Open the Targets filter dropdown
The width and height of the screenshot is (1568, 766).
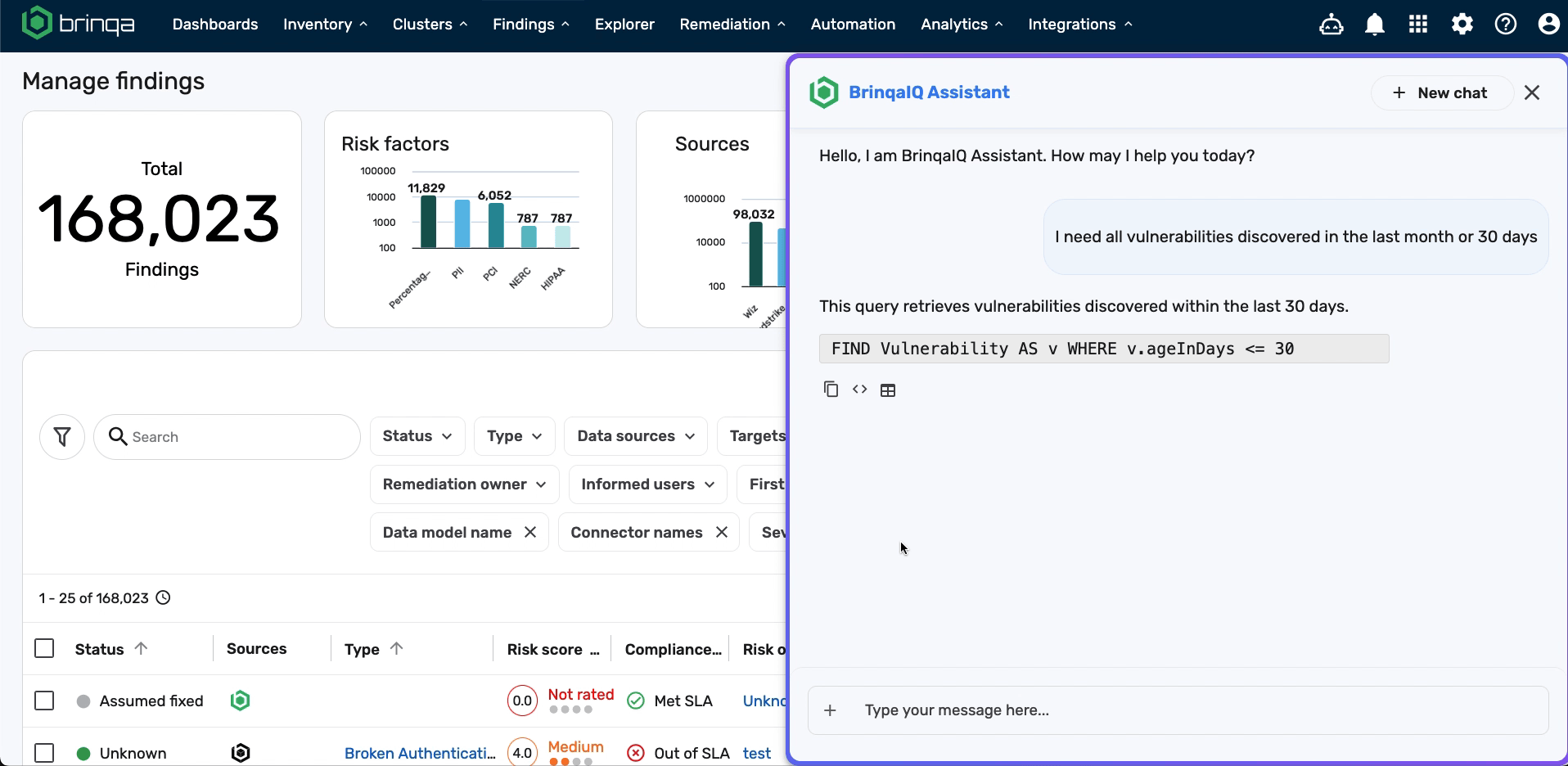(753, 436)
